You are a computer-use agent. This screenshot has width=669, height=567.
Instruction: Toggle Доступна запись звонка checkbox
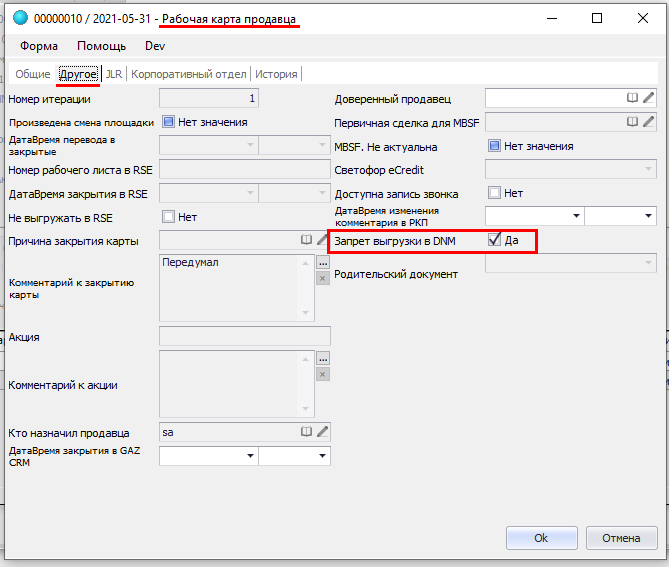[x=494, y=193]
